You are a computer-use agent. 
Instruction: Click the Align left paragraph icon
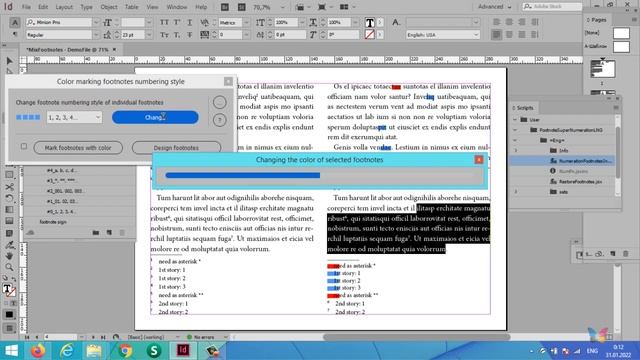[x=496, y=22]
